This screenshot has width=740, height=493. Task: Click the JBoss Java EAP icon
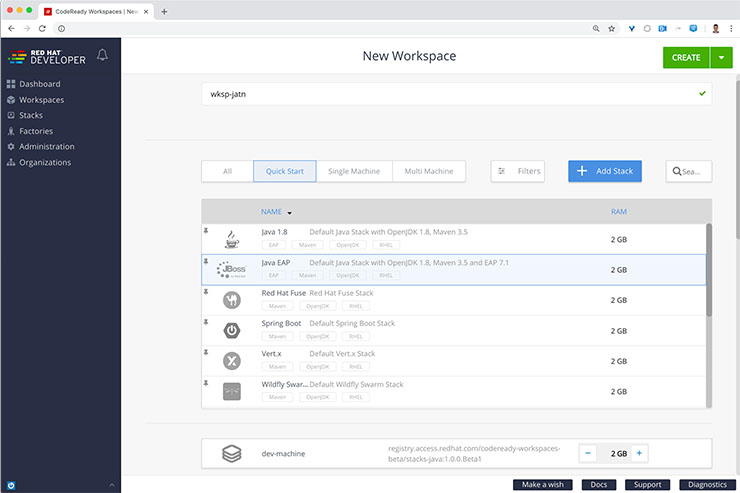tap(231, 269)
